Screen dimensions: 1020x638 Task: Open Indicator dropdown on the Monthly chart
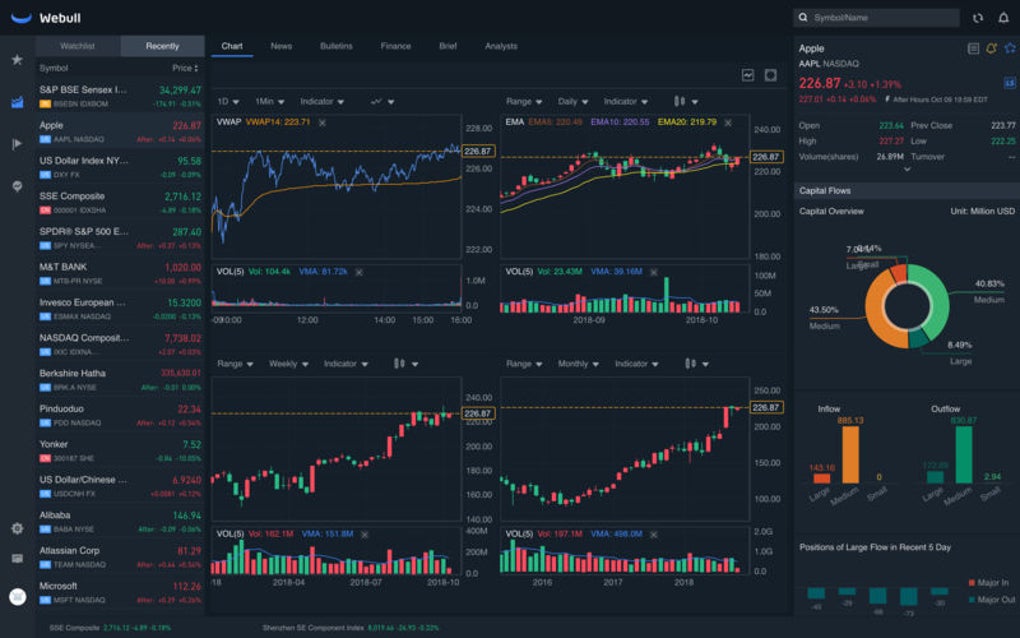pyautogui.click(x=636, y=364)
